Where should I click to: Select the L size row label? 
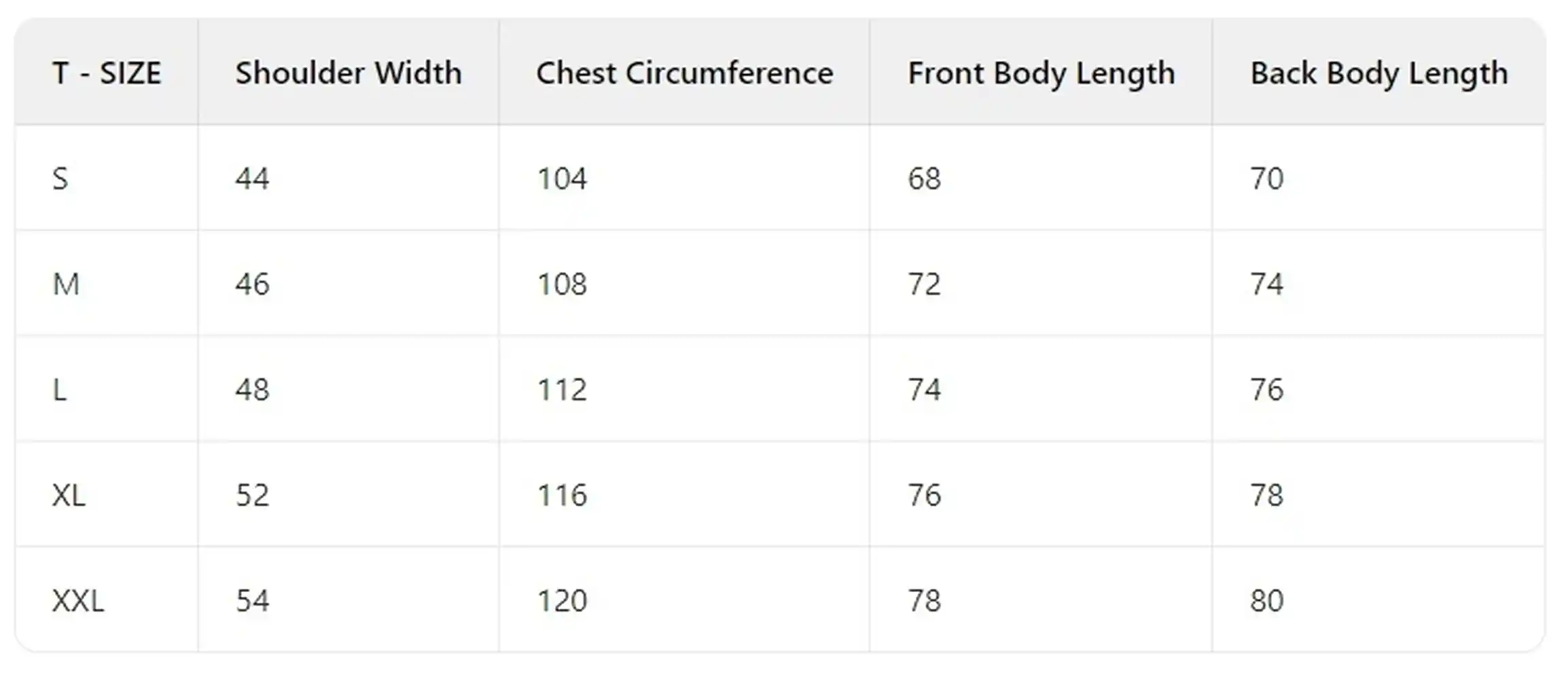click(60, 390)
